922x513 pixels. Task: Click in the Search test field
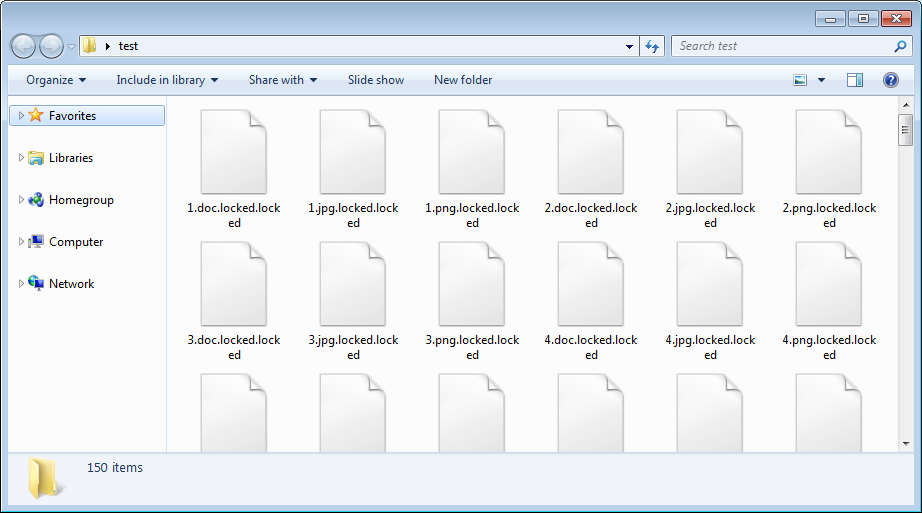780,46
